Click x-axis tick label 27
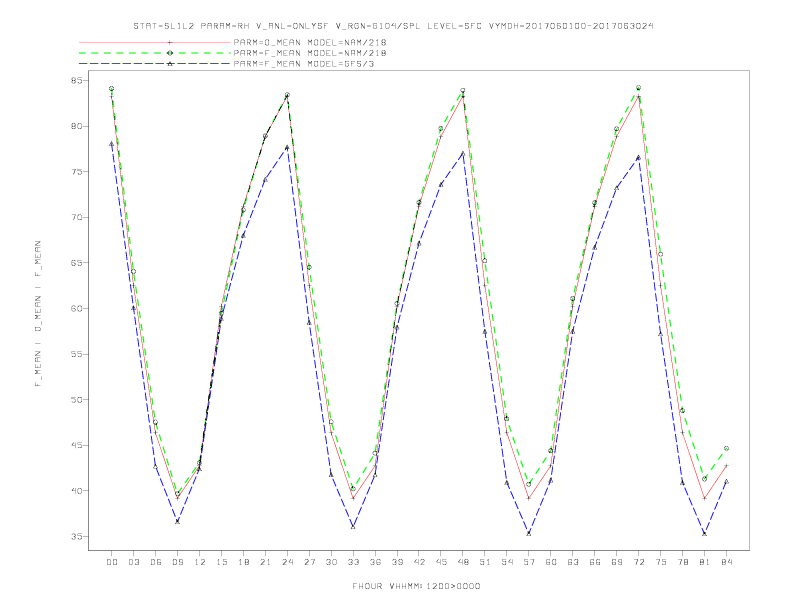 click(310, 562)
